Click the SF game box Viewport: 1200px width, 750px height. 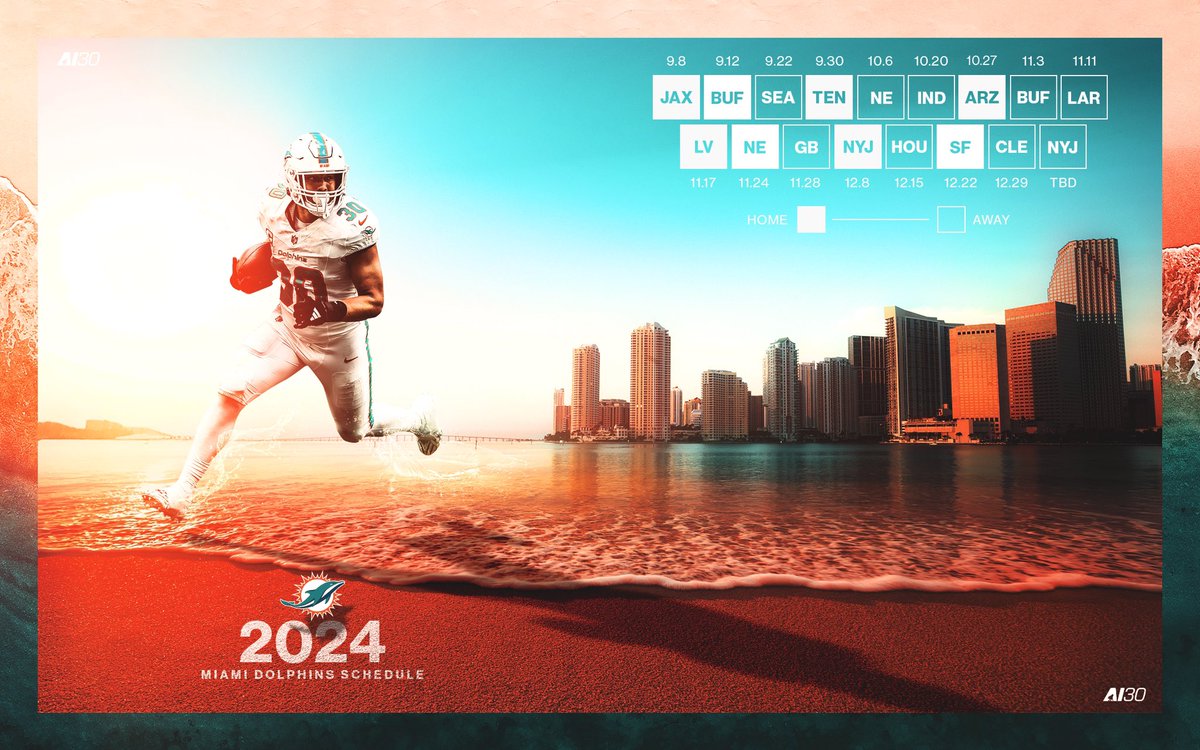tap(960, 147)
